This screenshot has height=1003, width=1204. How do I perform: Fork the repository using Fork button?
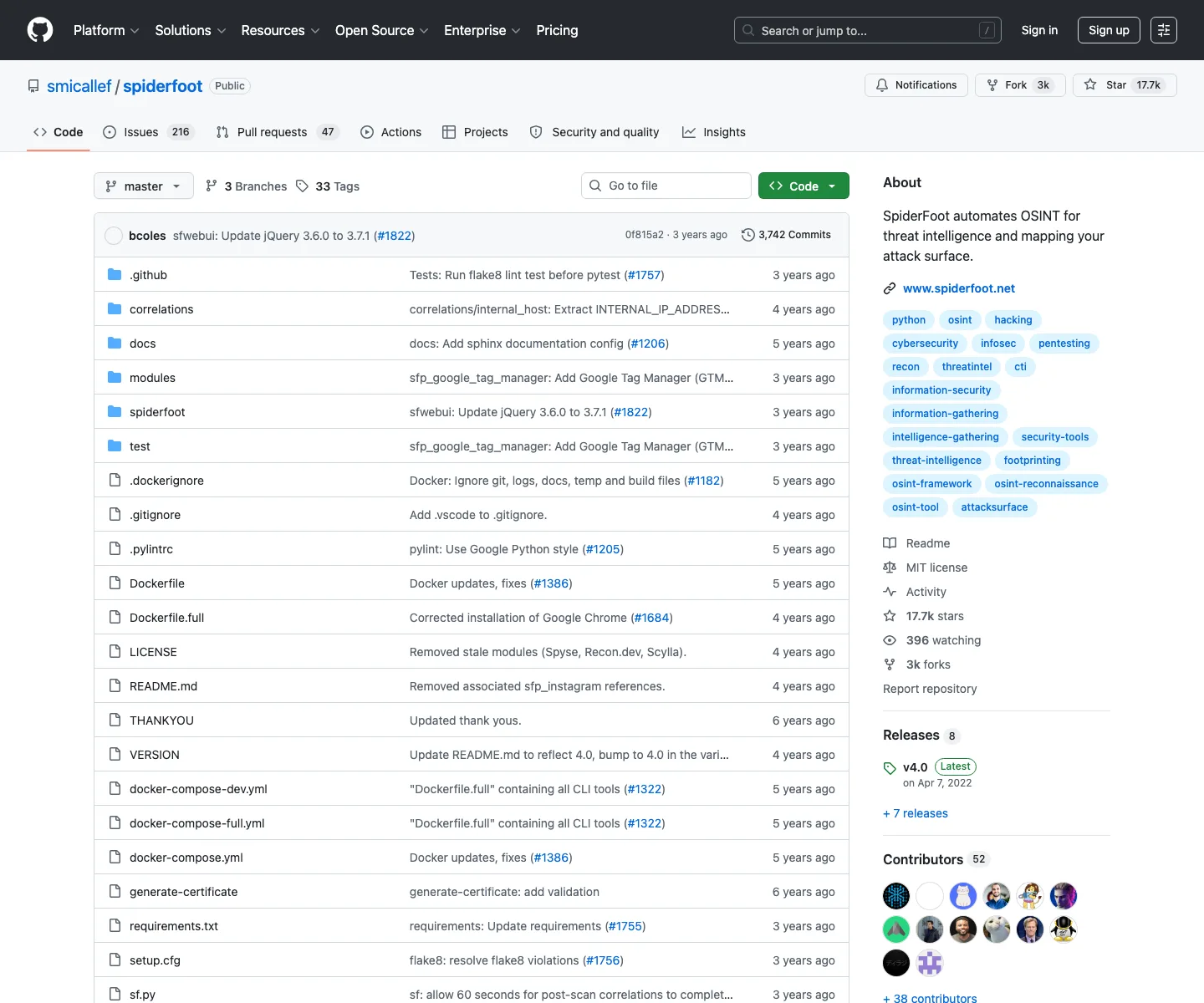[x=1020, y=85]
